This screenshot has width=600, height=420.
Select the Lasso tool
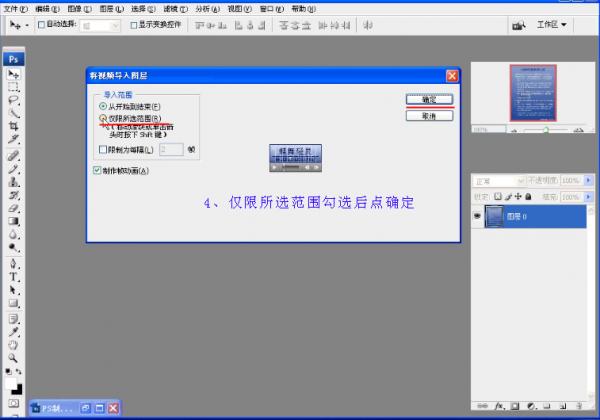pyautogui.click(x=13, y=100)
